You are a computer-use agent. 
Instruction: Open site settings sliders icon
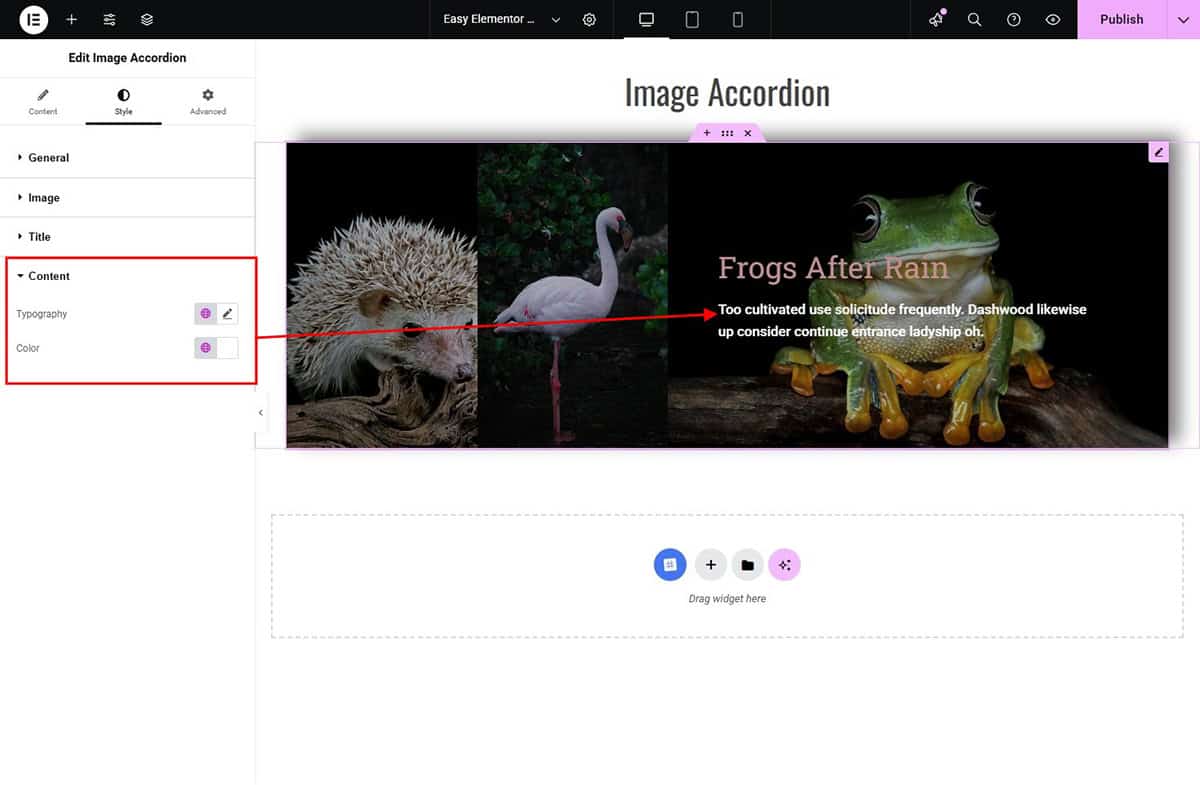110,19
